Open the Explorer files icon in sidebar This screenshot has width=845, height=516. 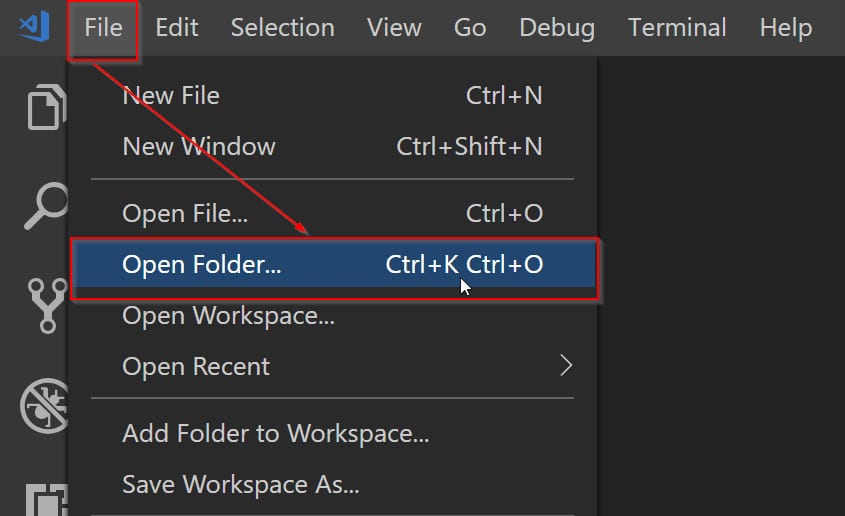[47, 107]
